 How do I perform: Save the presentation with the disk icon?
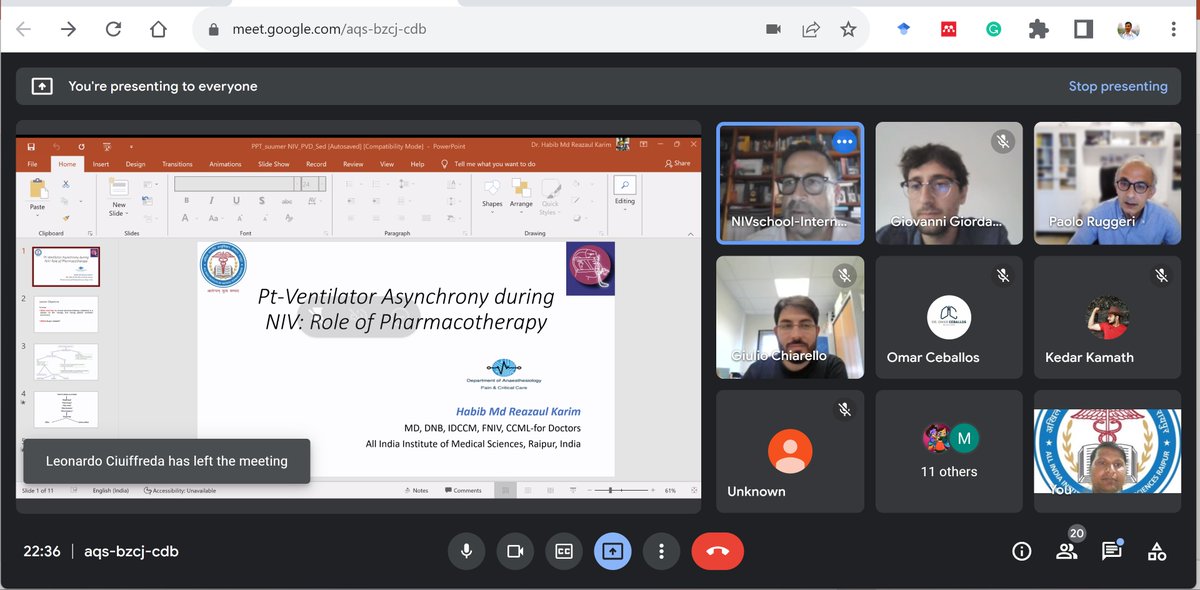(31, 146)
